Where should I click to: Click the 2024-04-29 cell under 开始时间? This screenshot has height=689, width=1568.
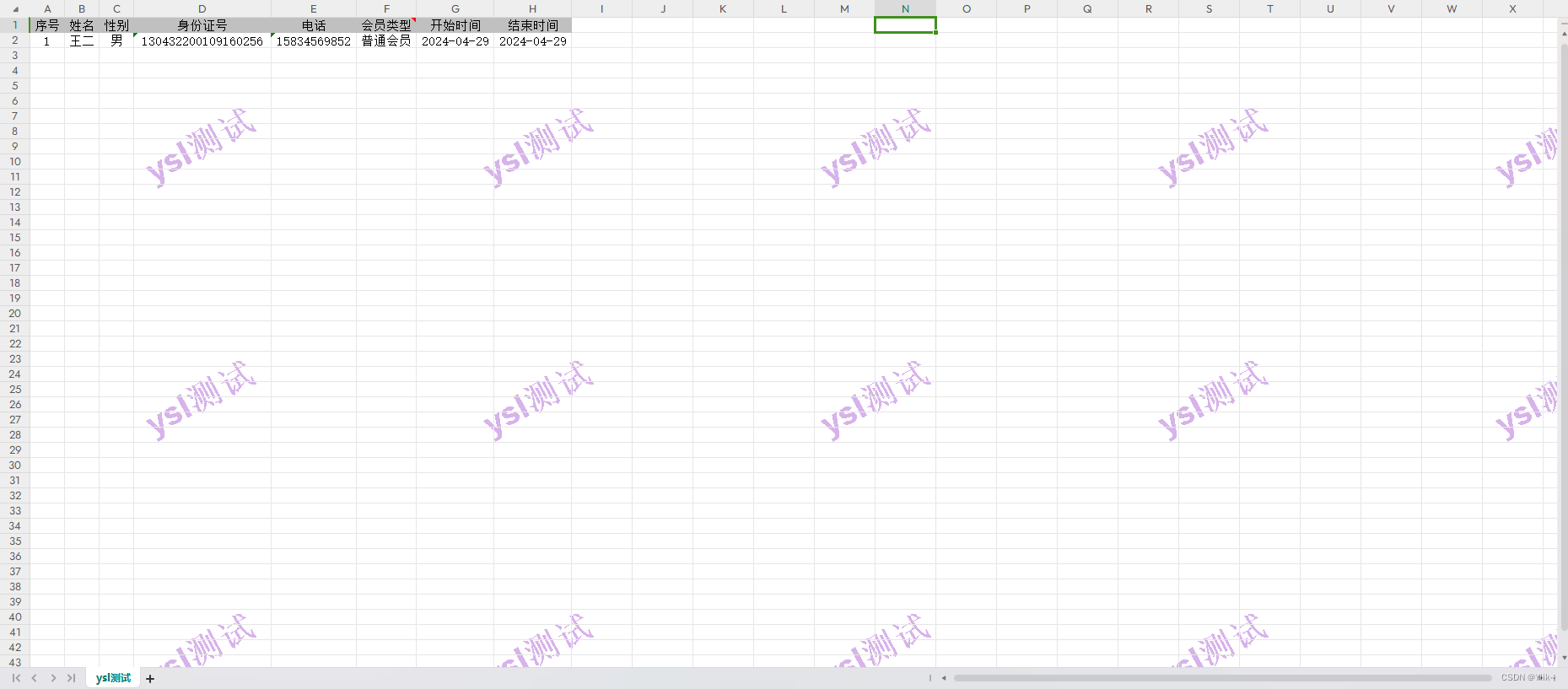click(455, 40)
